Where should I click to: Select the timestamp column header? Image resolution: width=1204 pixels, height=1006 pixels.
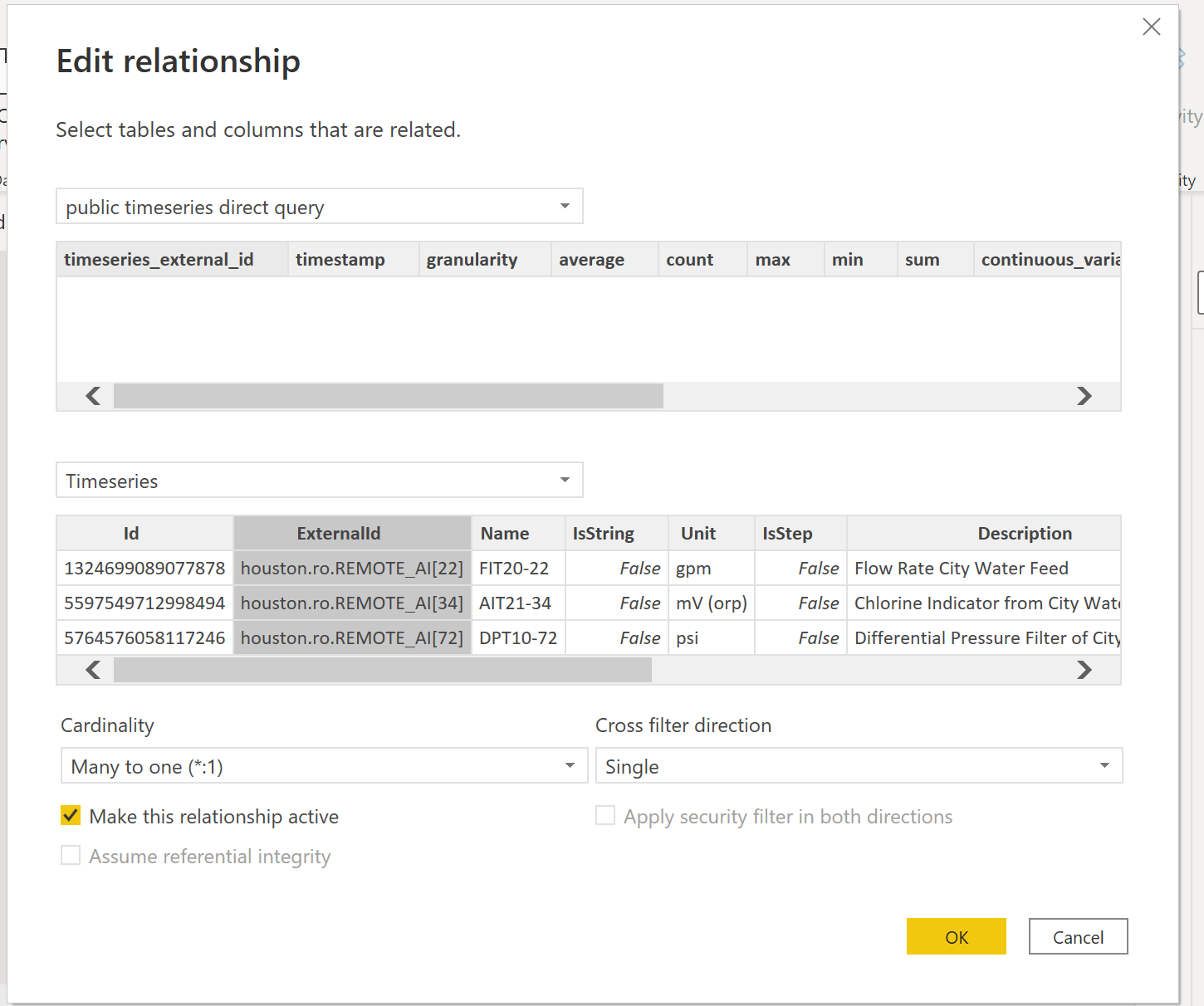coord(340,260)
